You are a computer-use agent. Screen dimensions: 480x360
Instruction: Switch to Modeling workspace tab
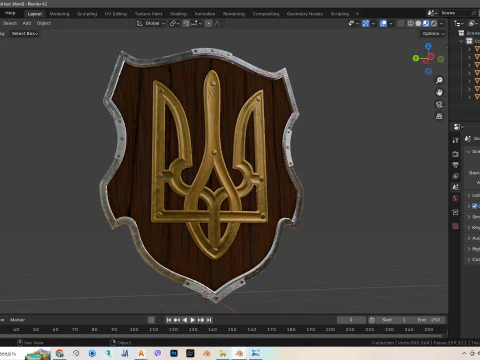[59, 14]
